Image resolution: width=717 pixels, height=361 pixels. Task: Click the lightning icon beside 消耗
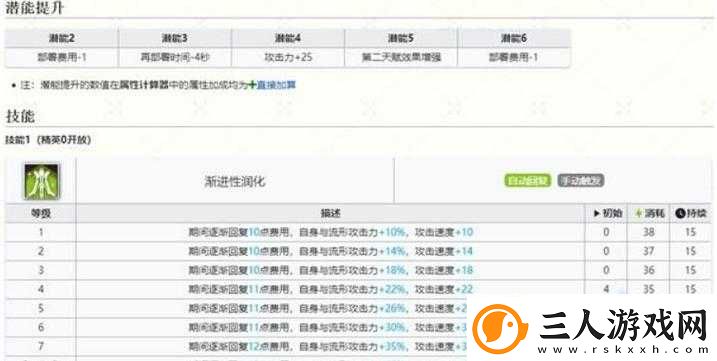639,213
